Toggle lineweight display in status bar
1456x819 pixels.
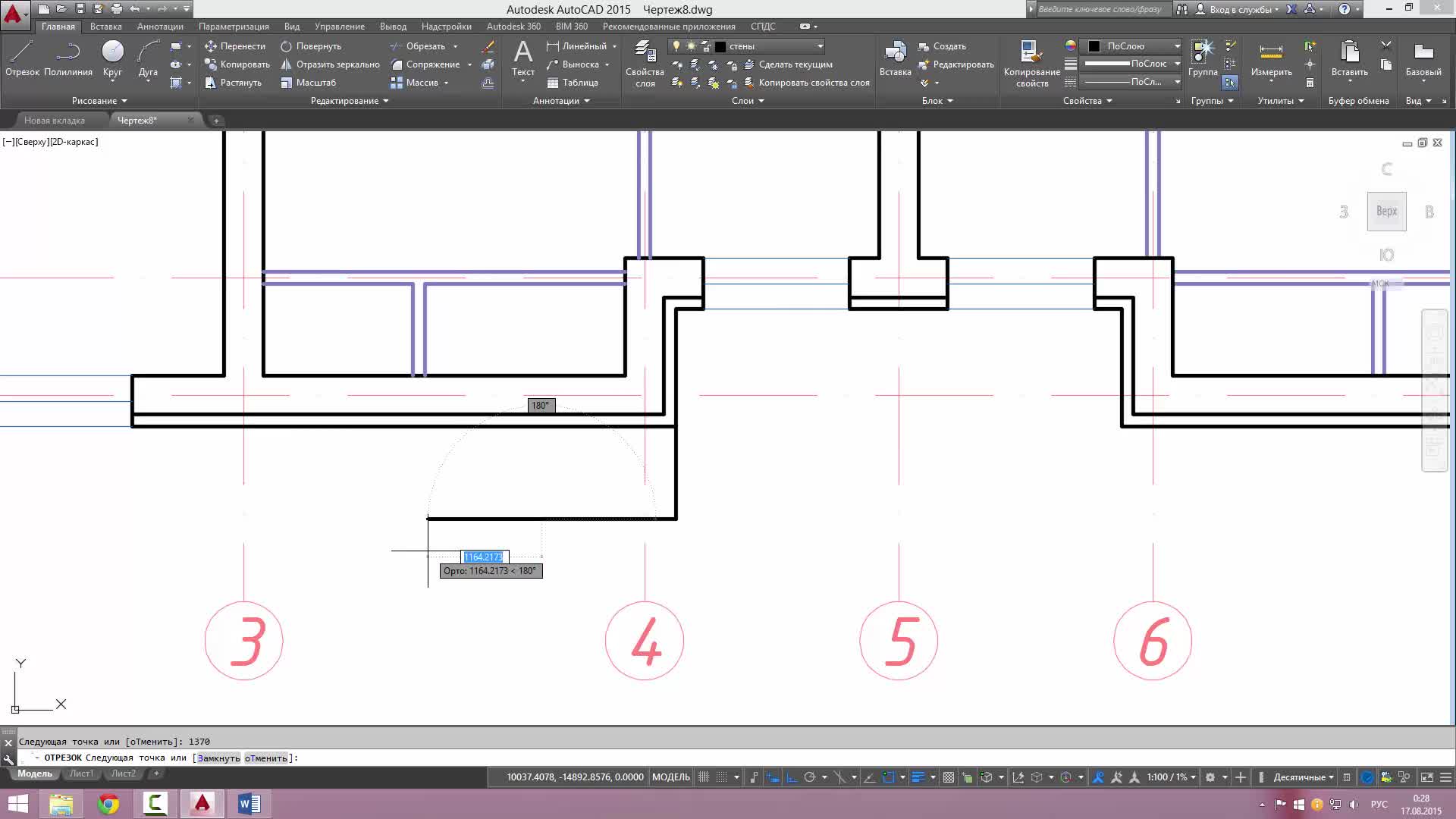918,777
